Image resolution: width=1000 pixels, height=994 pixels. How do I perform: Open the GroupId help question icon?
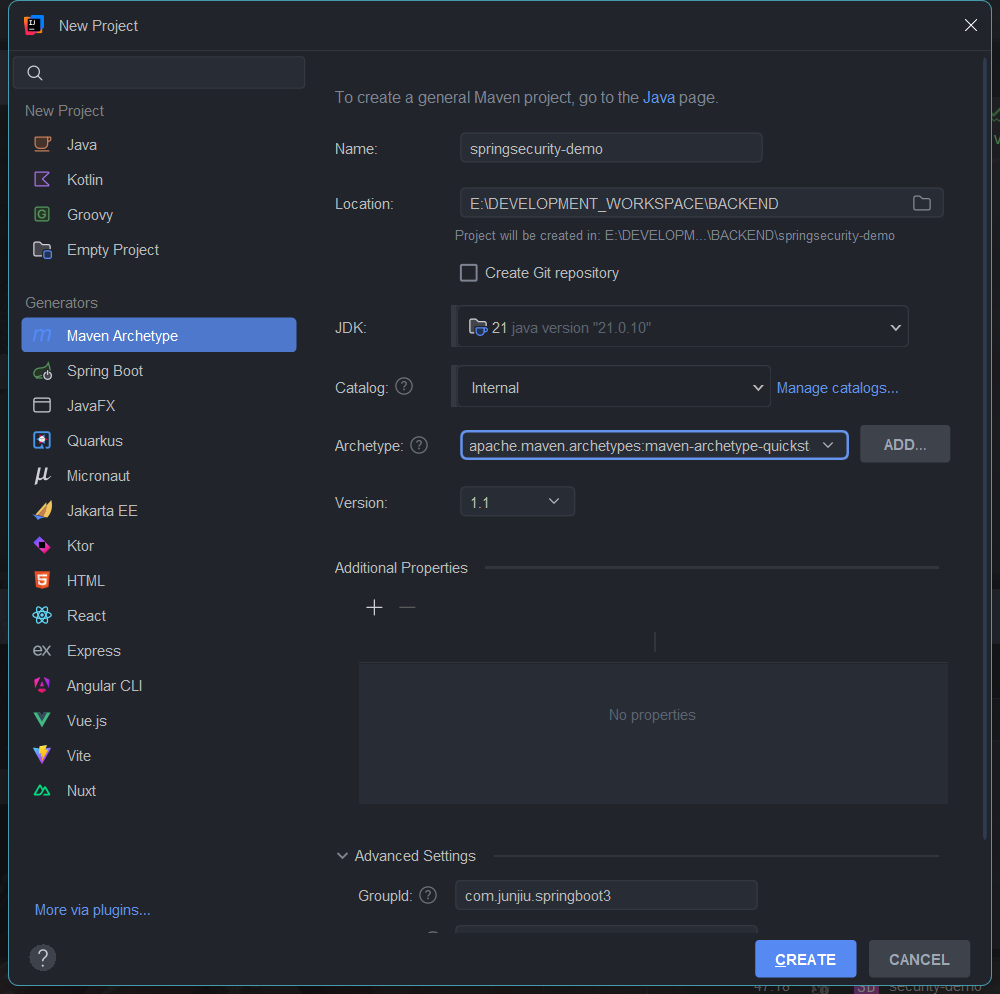428,895
